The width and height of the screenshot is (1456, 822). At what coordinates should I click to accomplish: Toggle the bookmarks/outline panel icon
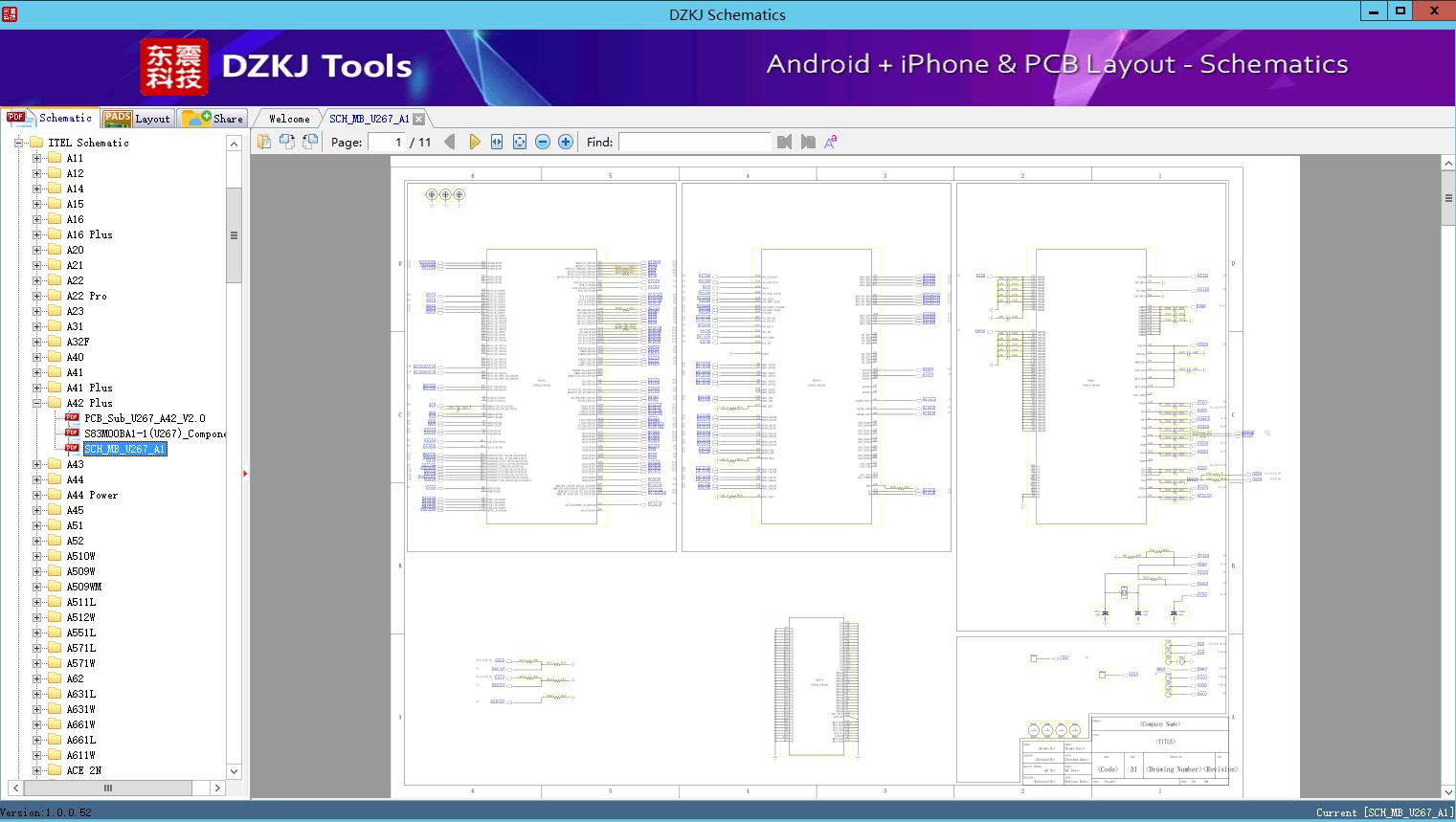tap(264, 142)
